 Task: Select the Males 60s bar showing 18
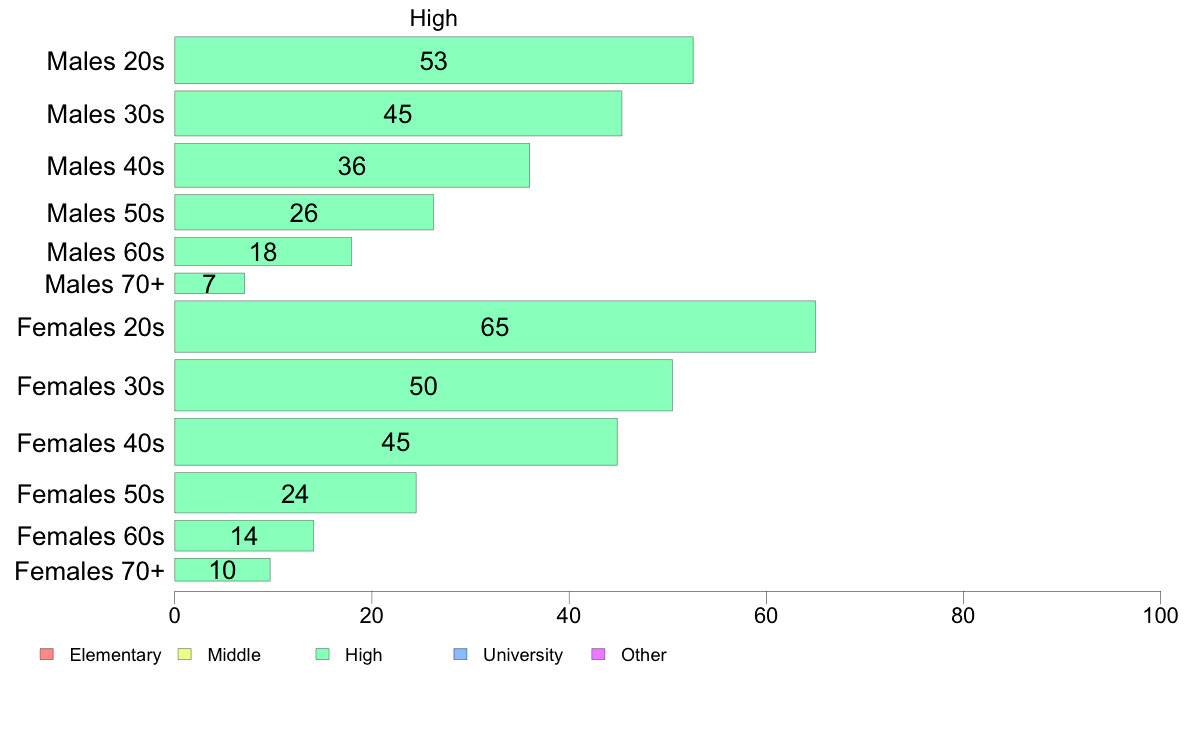(264, 252)
